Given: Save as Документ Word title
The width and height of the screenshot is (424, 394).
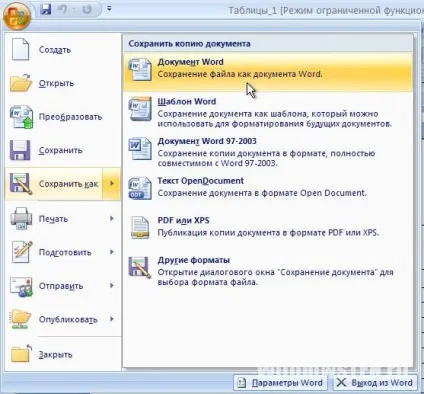Looking at the screenshot, I should pos(190,62).
